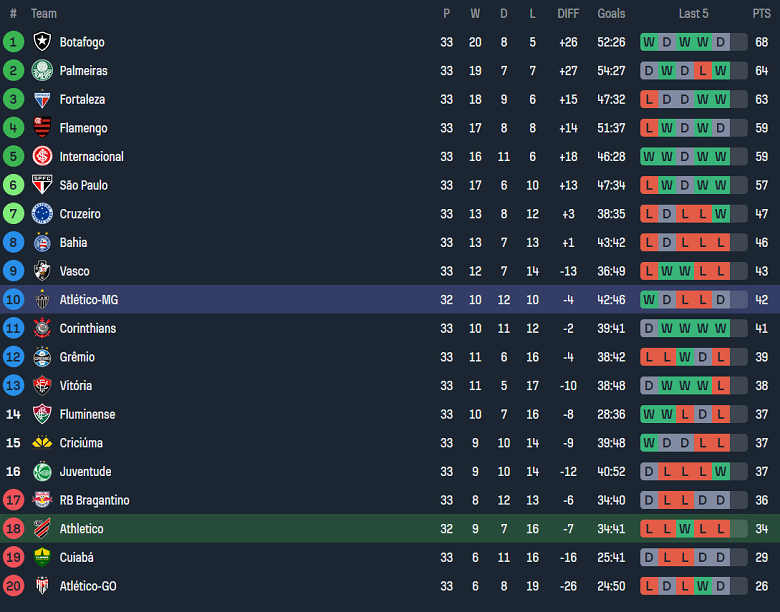780x612 pixels.
Task: Click the RB Bragantino club crest icon
Action: click(x=42, y=500)
